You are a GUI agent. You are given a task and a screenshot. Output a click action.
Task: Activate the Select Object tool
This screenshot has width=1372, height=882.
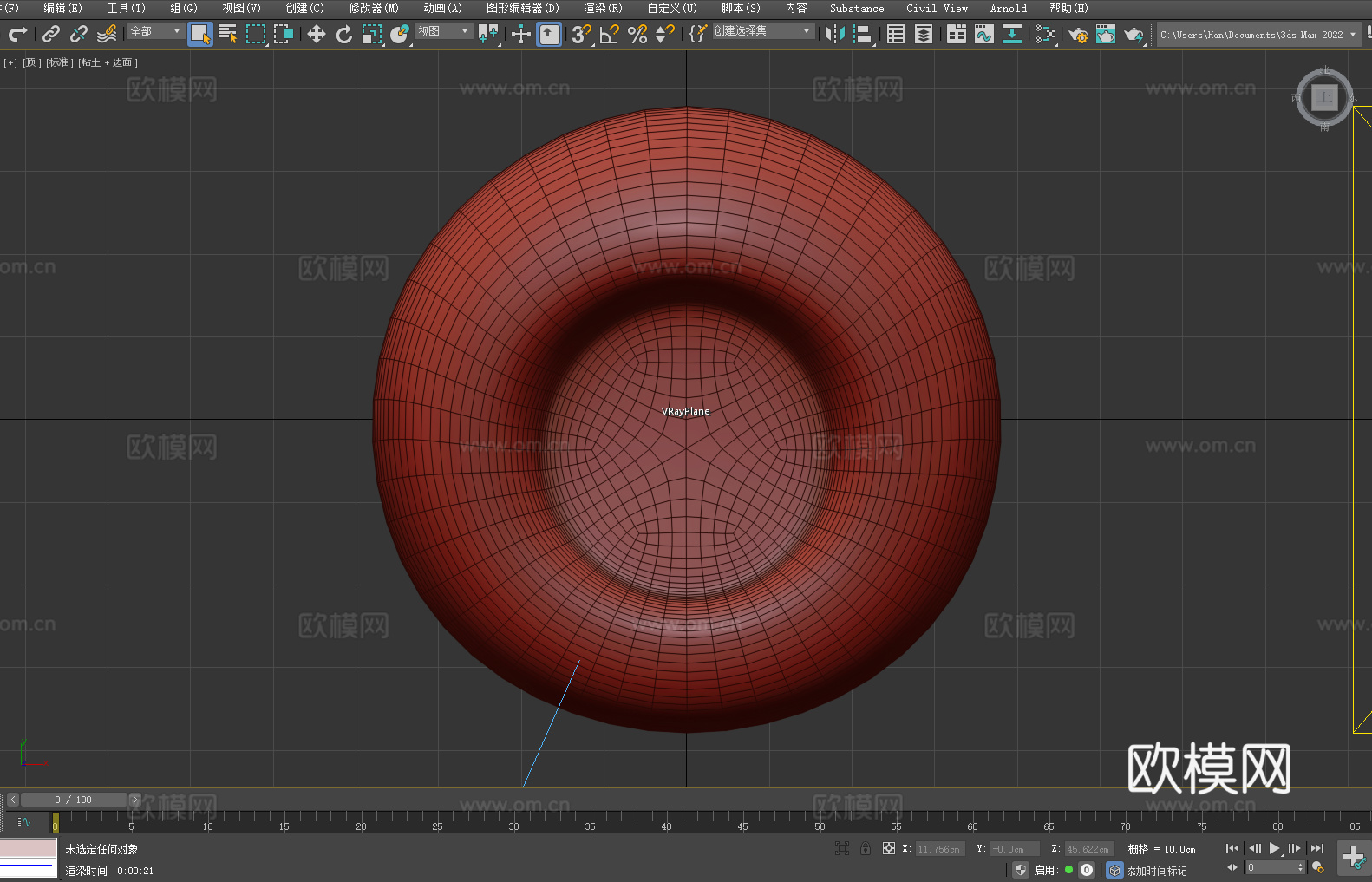click(200, 34)
